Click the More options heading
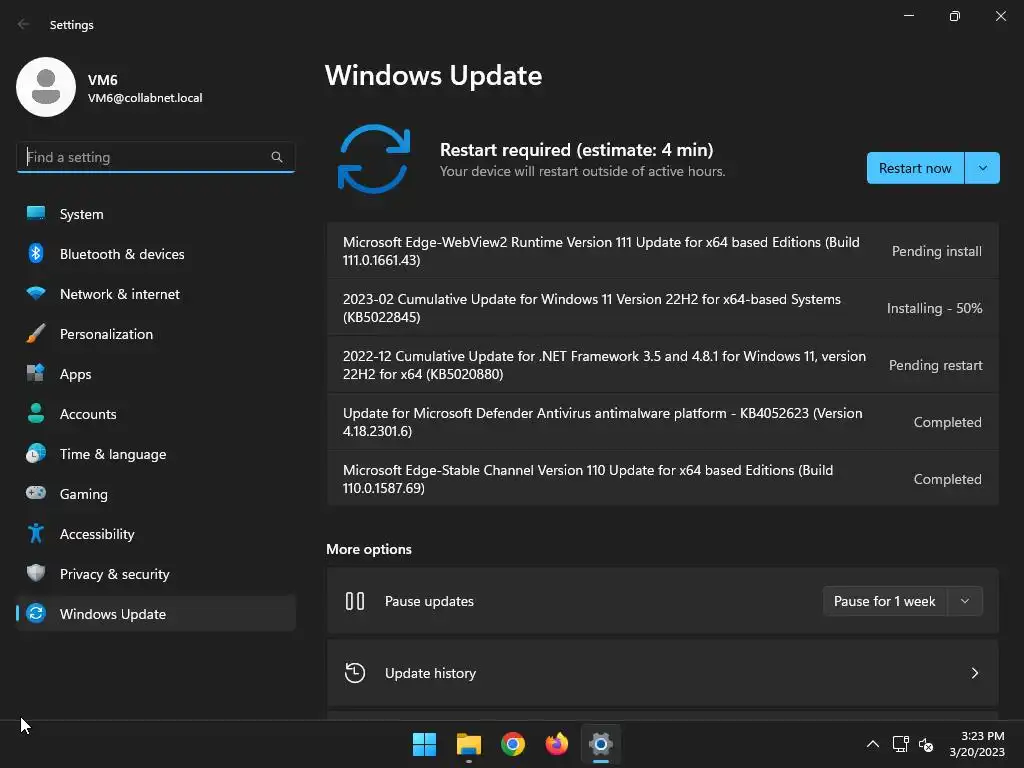The image size is (1024, 768). [x=369, y=549]
